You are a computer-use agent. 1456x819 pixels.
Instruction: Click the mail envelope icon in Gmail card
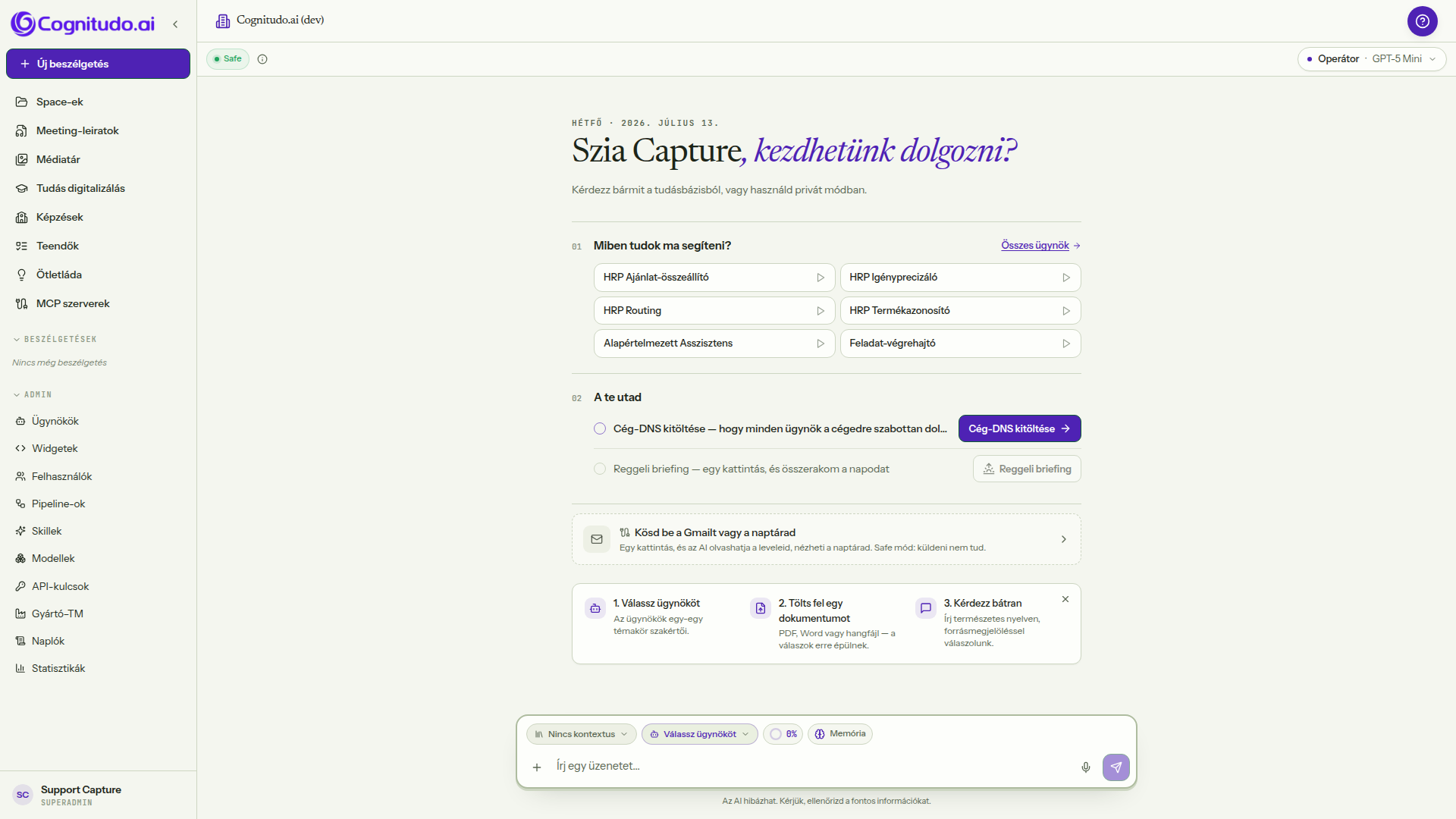click(x=597, y=539)
